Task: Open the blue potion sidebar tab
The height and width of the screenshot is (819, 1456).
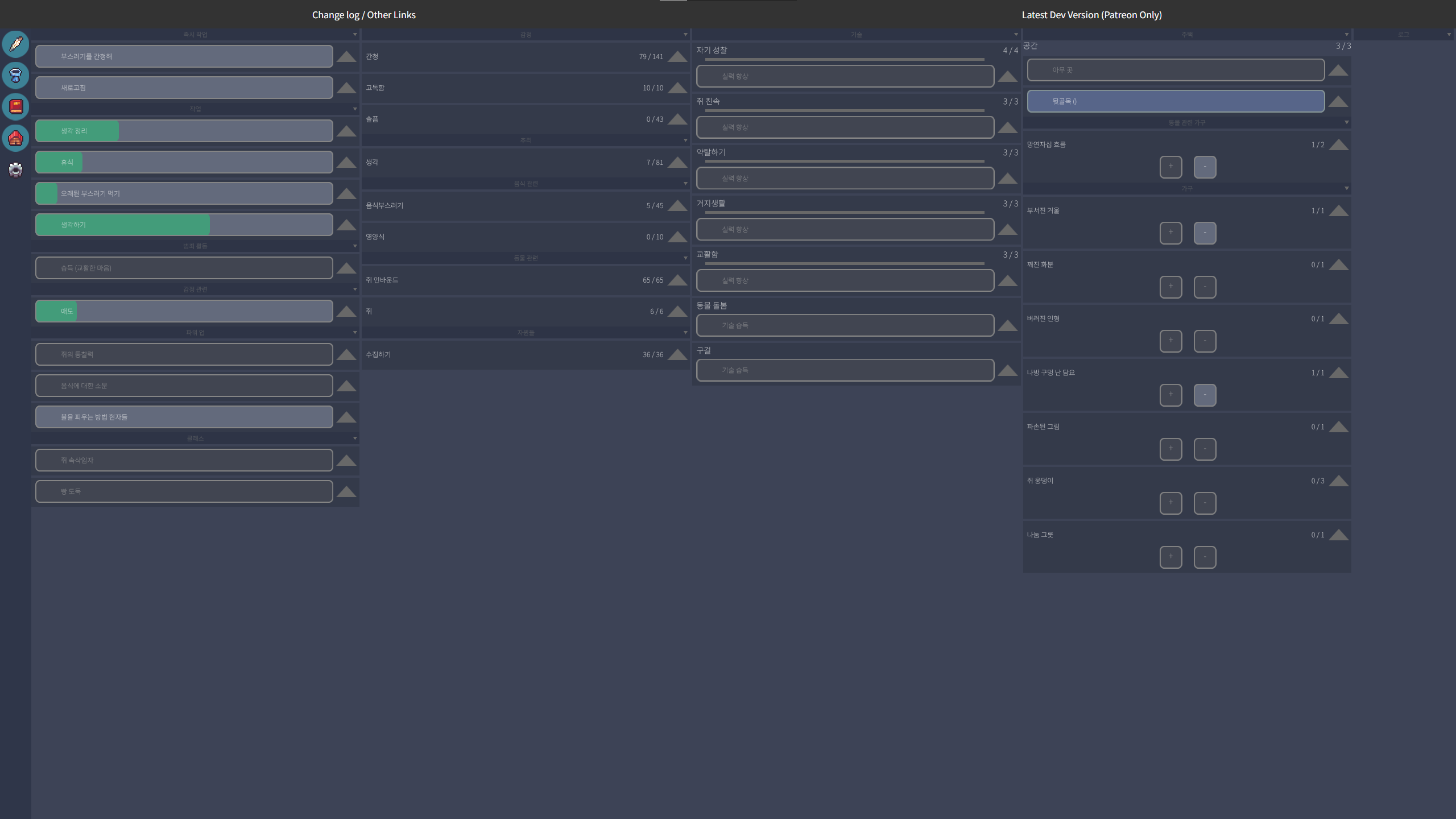Action: pyautogui.click(x=16, y=75)
